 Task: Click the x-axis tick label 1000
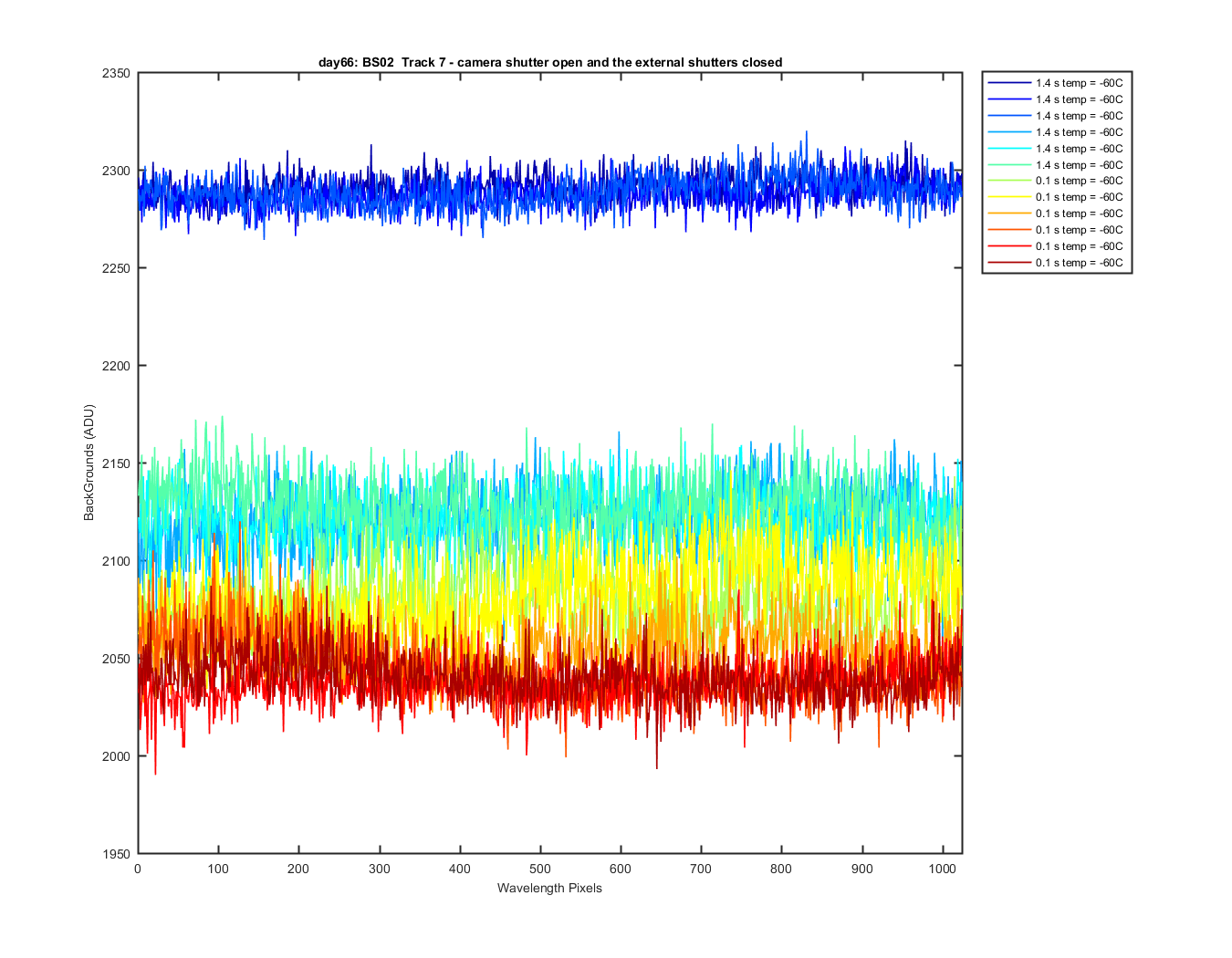tap(943, 869)
